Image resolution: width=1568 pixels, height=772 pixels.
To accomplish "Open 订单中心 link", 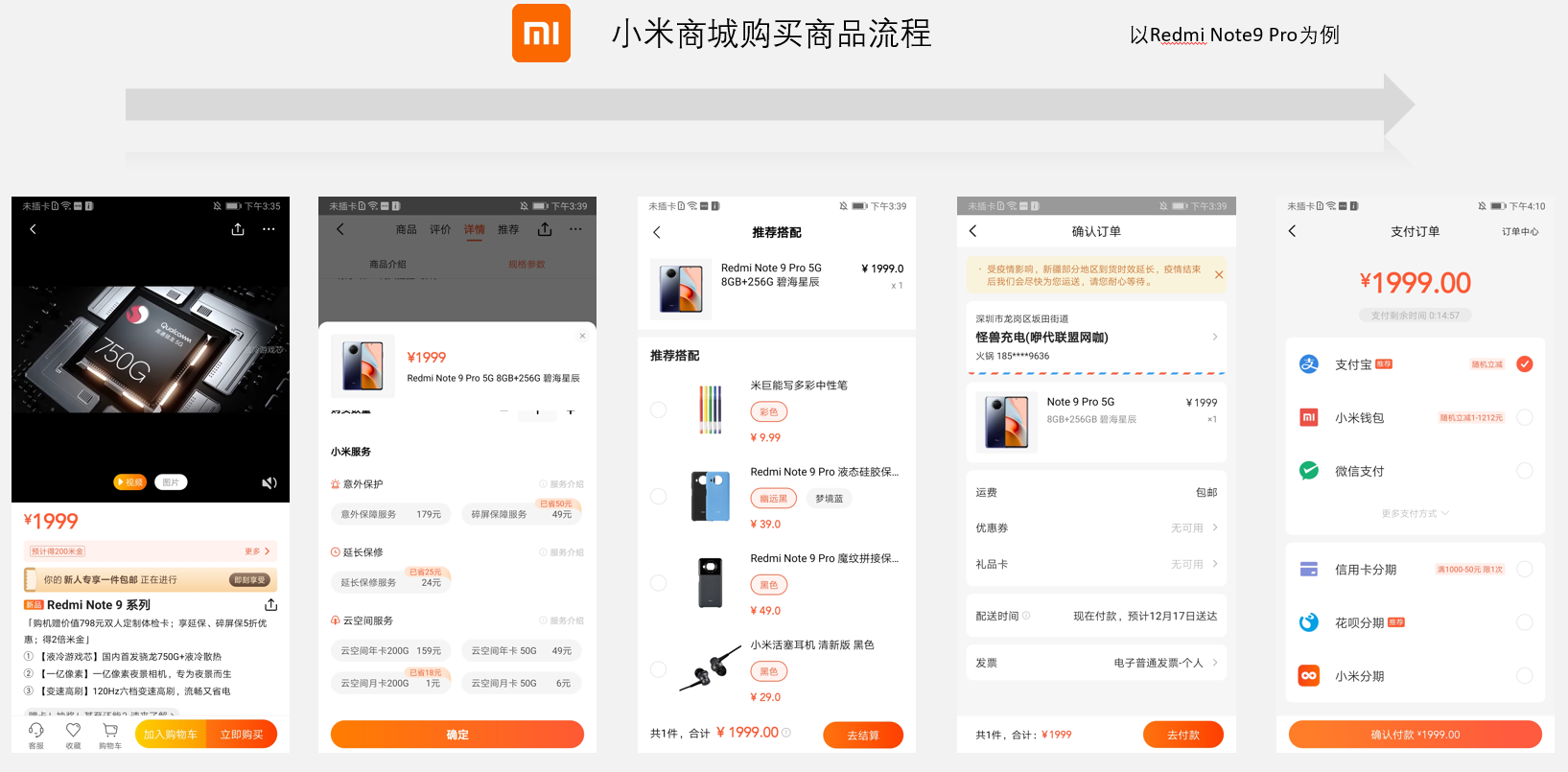I will click(1520, 231).
